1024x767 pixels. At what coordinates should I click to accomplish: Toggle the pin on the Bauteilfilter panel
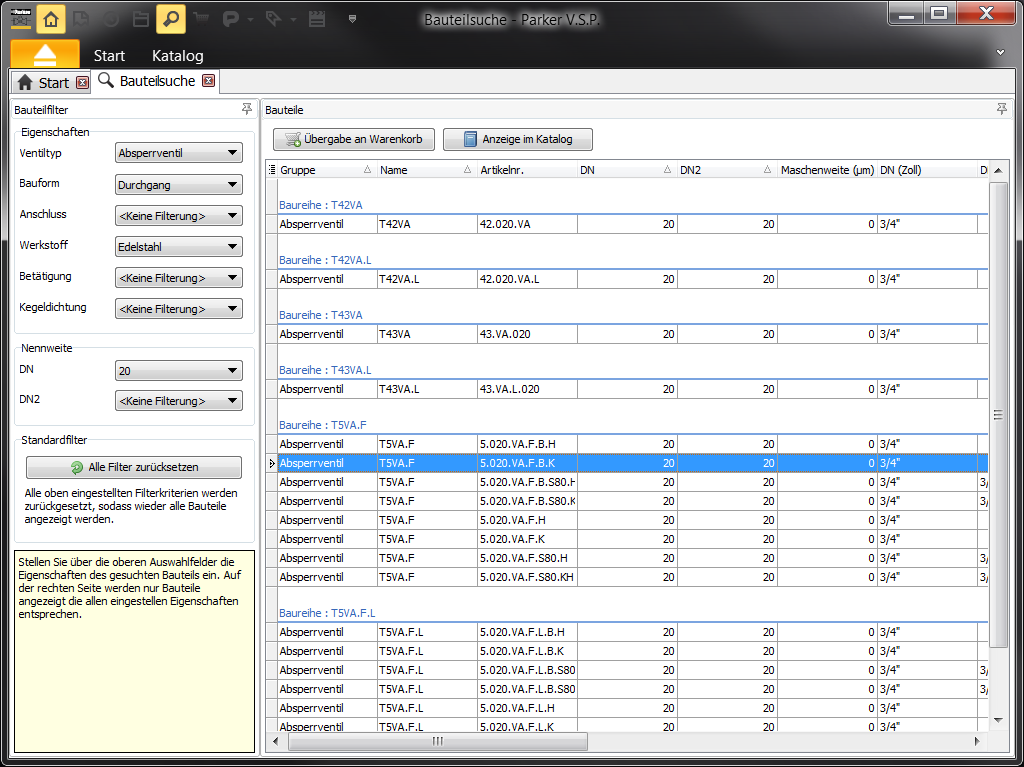(247, 109)
